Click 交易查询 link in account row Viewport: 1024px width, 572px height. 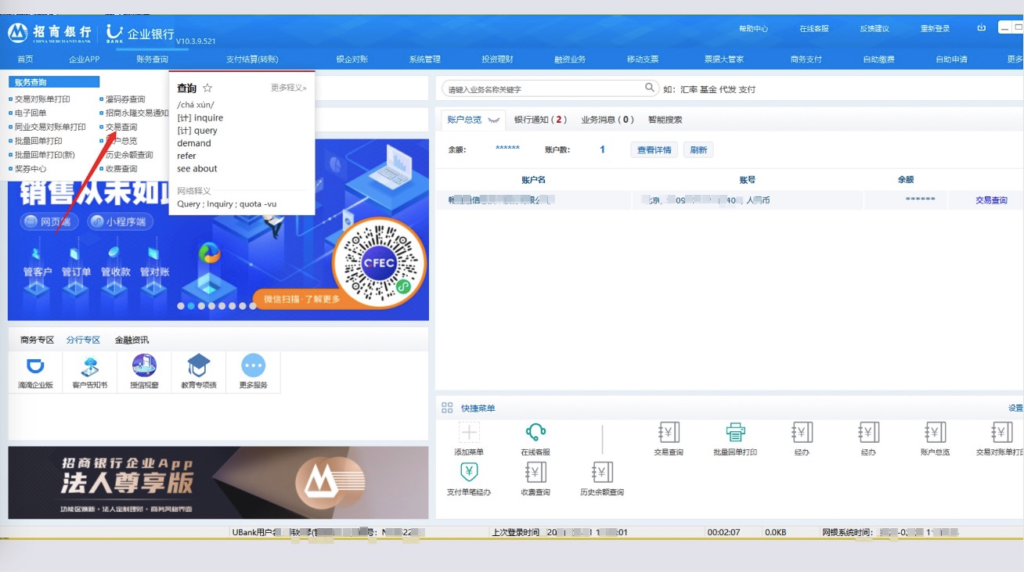point(991,200)
